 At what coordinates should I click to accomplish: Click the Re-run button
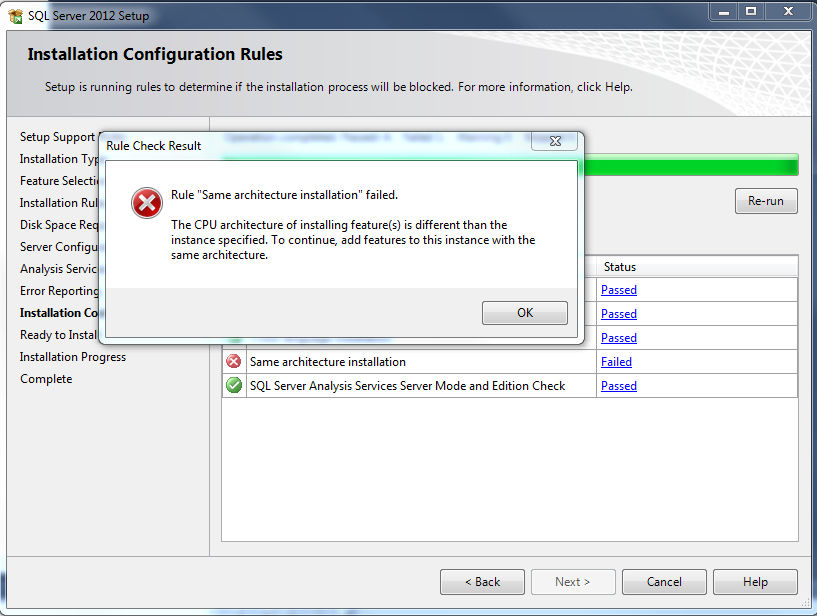(x=766, y=201)
